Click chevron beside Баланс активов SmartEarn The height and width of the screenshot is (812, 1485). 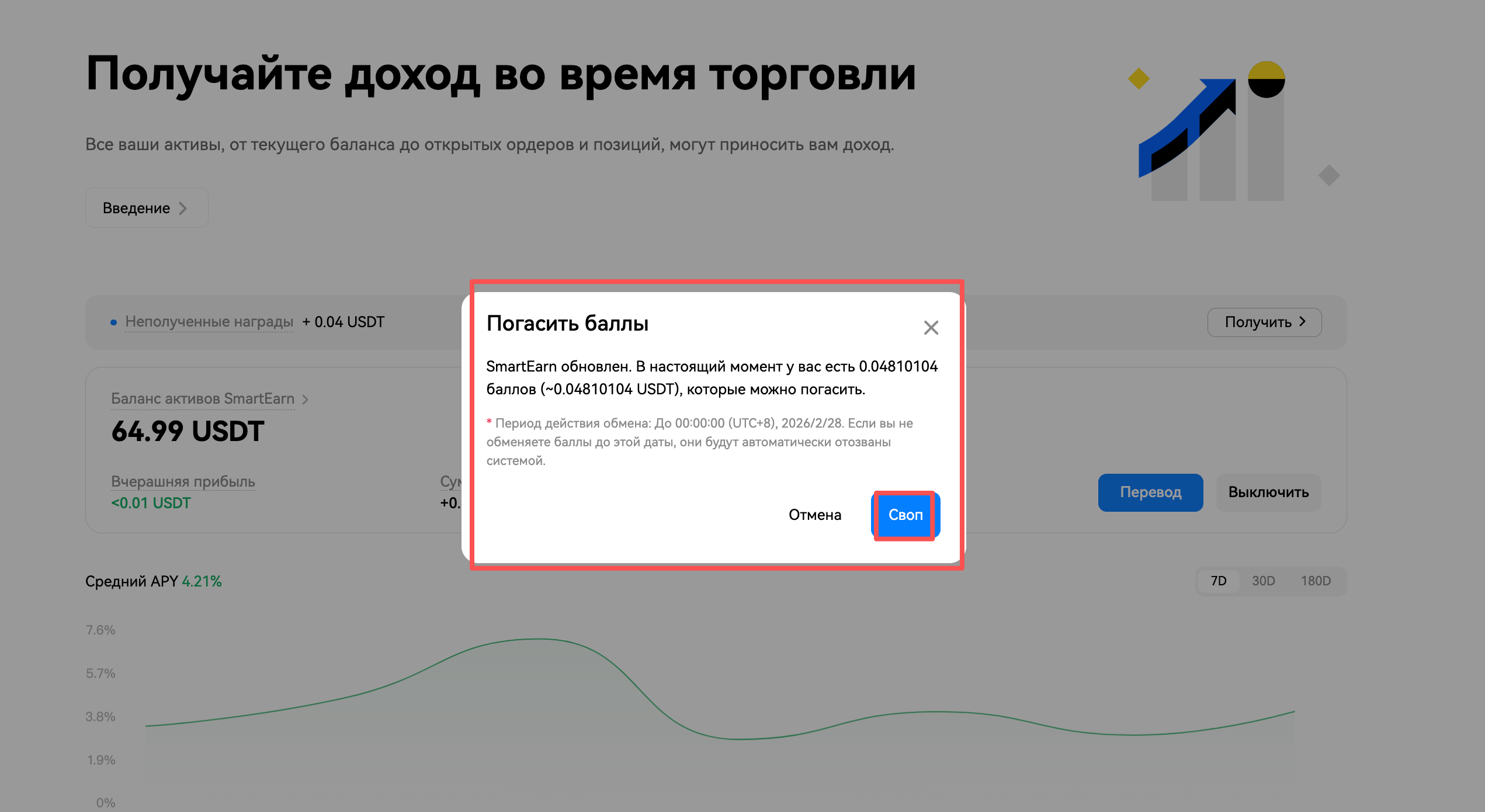tap(305, 400)
